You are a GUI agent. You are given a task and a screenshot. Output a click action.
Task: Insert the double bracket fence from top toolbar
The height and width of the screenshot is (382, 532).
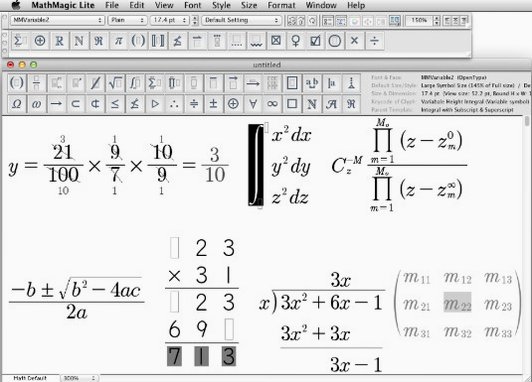(158, 41)
